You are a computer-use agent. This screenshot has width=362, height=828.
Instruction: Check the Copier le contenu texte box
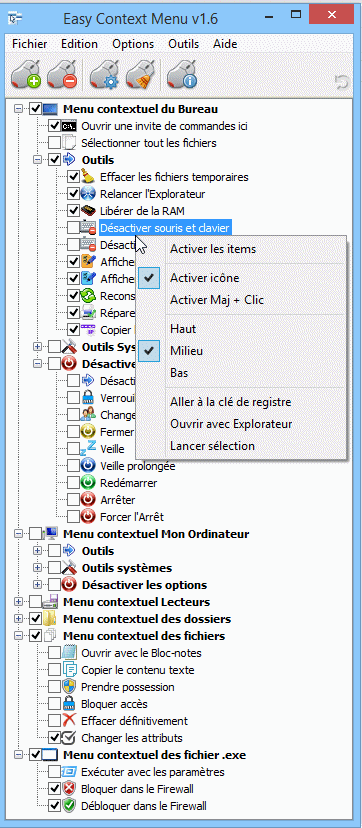coord(54,670)
